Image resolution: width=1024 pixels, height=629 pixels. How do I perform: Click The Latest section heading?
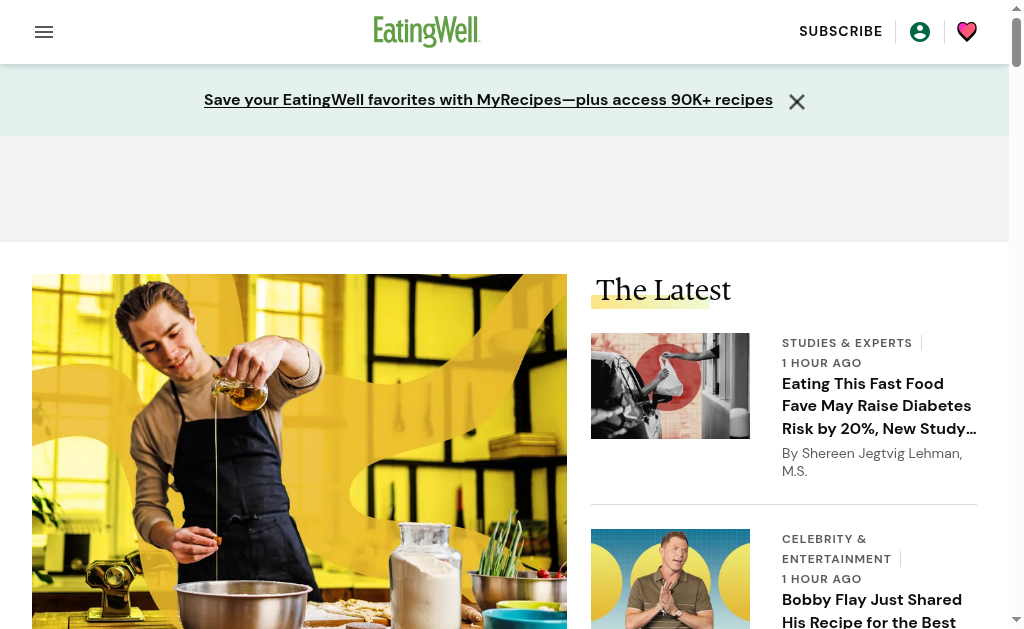pos(663,290)
